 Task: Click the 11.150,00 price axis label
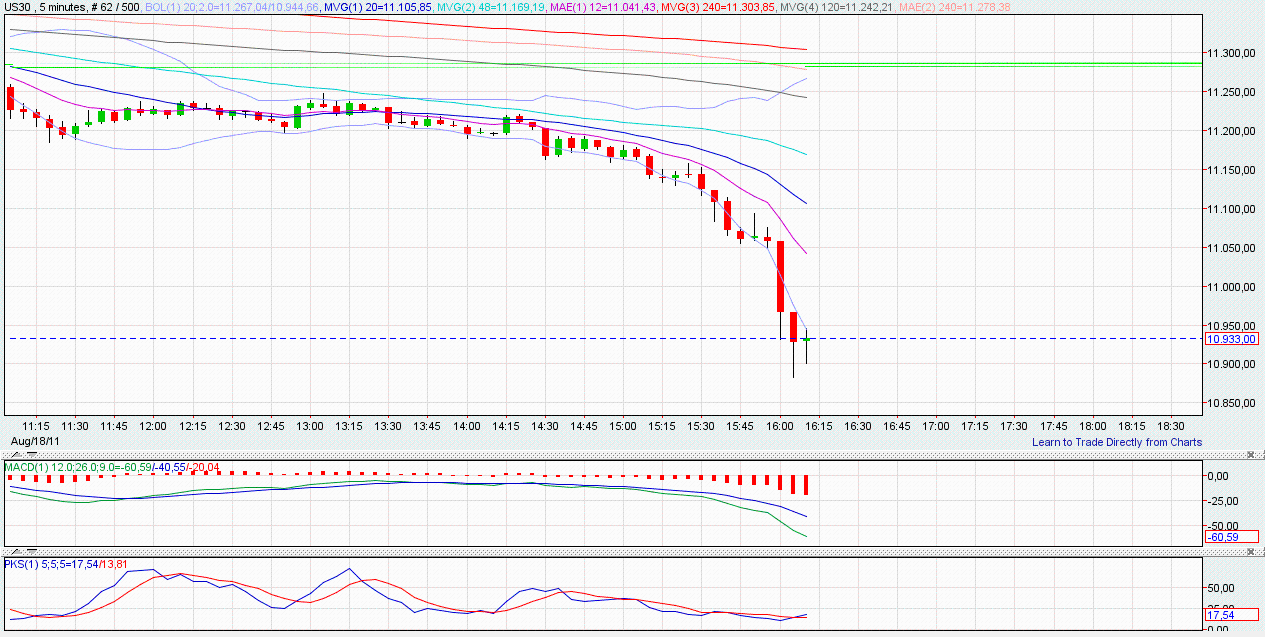[x=1232, y=170]
